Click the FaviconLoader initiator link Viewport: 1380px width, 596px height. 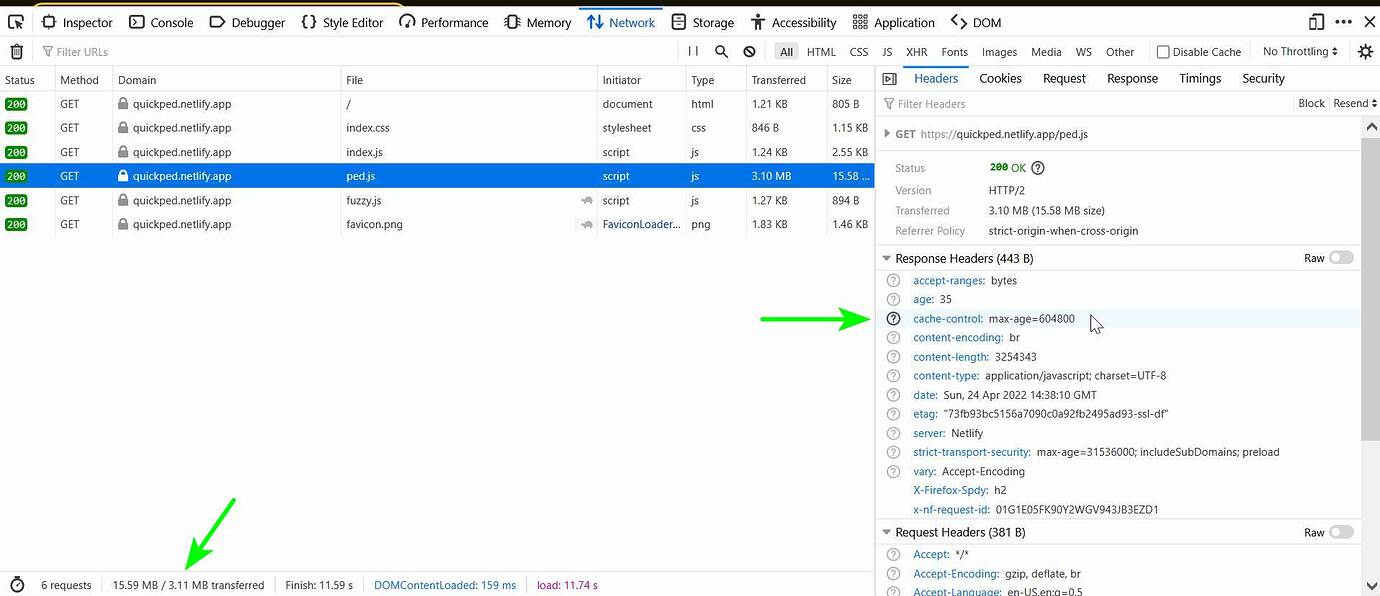(641, 224)
